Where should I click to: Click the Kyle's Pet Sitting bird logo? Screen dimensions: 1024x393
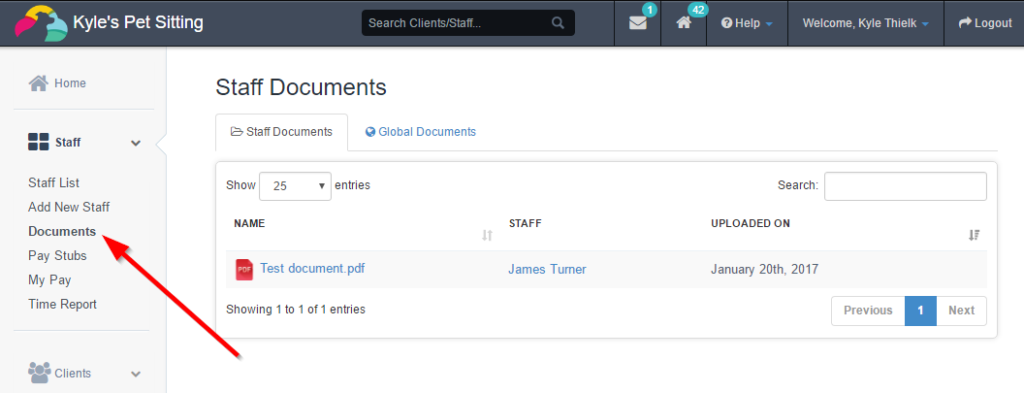40,23
